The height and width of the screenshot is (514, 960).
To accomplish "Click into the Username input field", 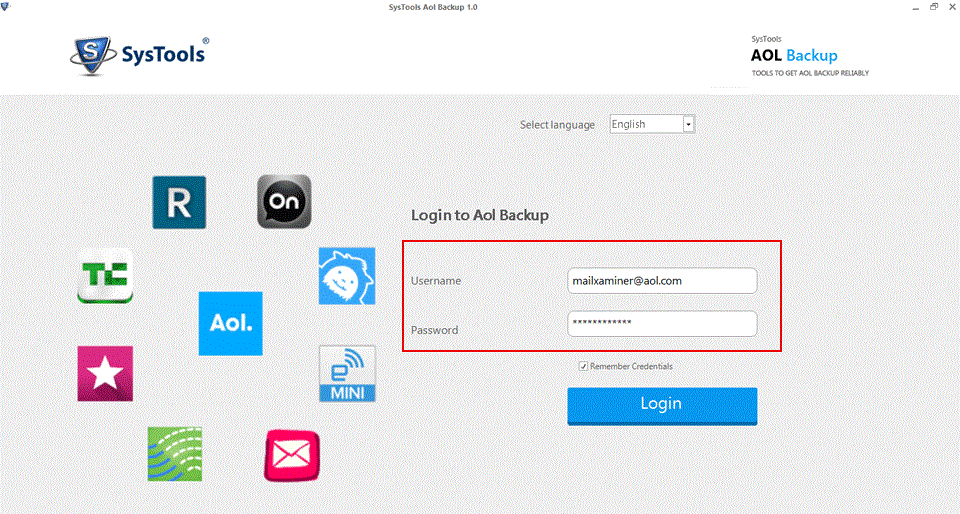I will pos(662,281).
